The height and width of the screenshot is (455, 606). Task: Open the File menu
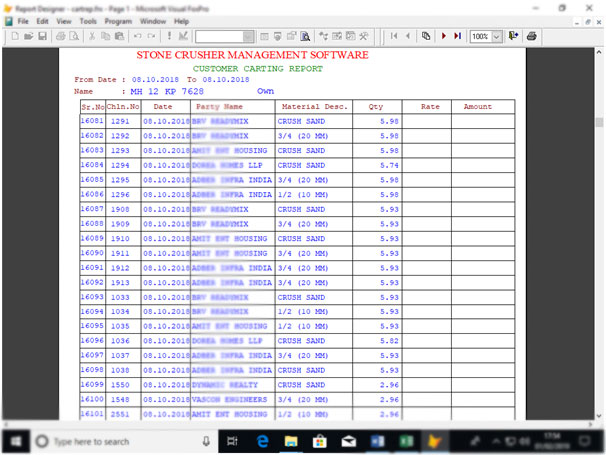coord(23,21)
